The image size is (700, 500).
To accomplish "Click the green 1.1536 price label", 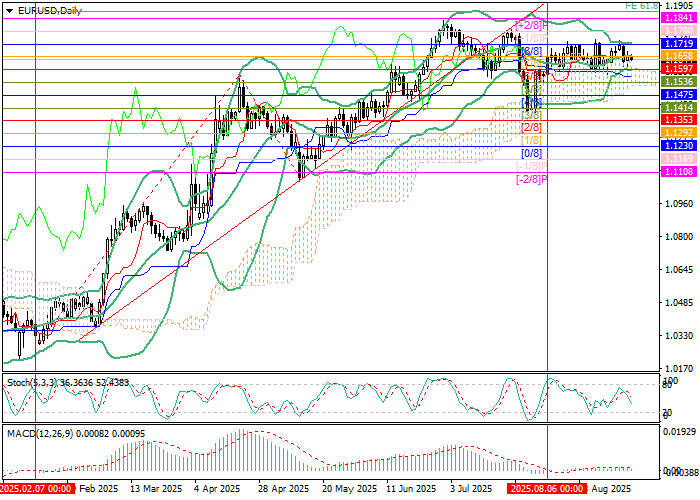I will (679, 82).
